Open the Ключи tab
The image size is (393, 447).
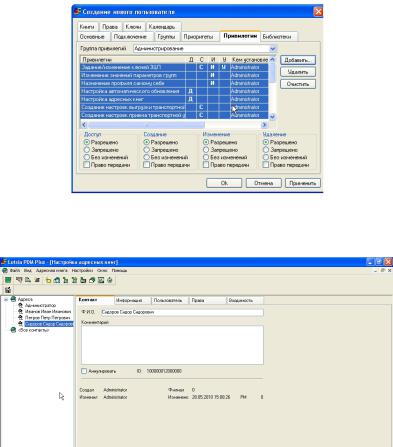point(133,27)
